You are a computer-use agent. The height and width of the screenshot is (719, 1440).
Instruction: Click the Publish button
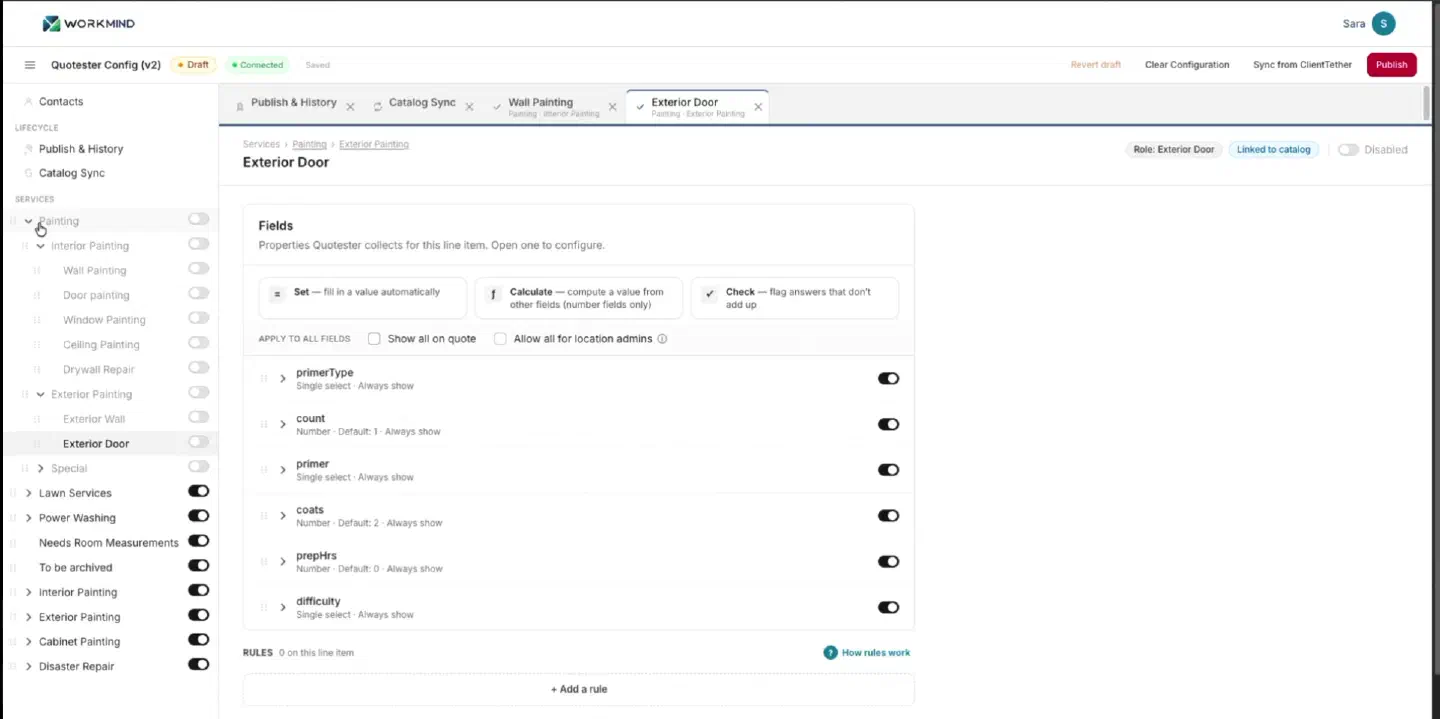point(1391,65)
